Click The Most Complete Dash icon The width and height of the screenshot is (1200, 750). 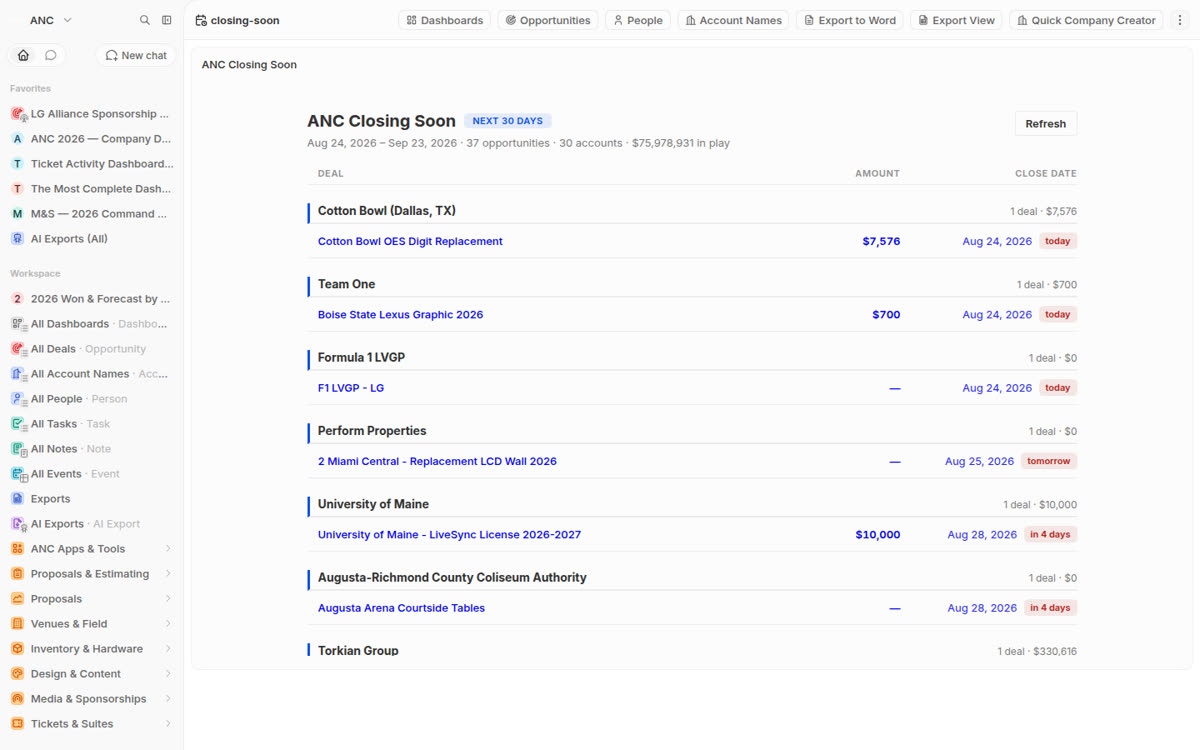click(18, 189)
